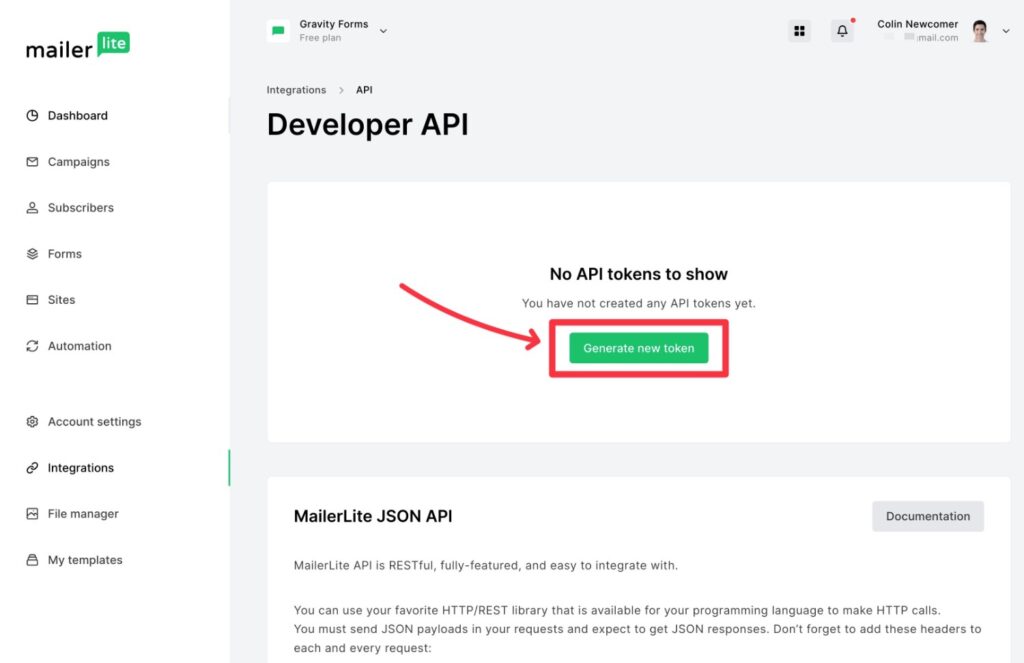Screen dimensions: 1024x663
Task: Click the Gravity Forms account name
Action: [334, 24]
